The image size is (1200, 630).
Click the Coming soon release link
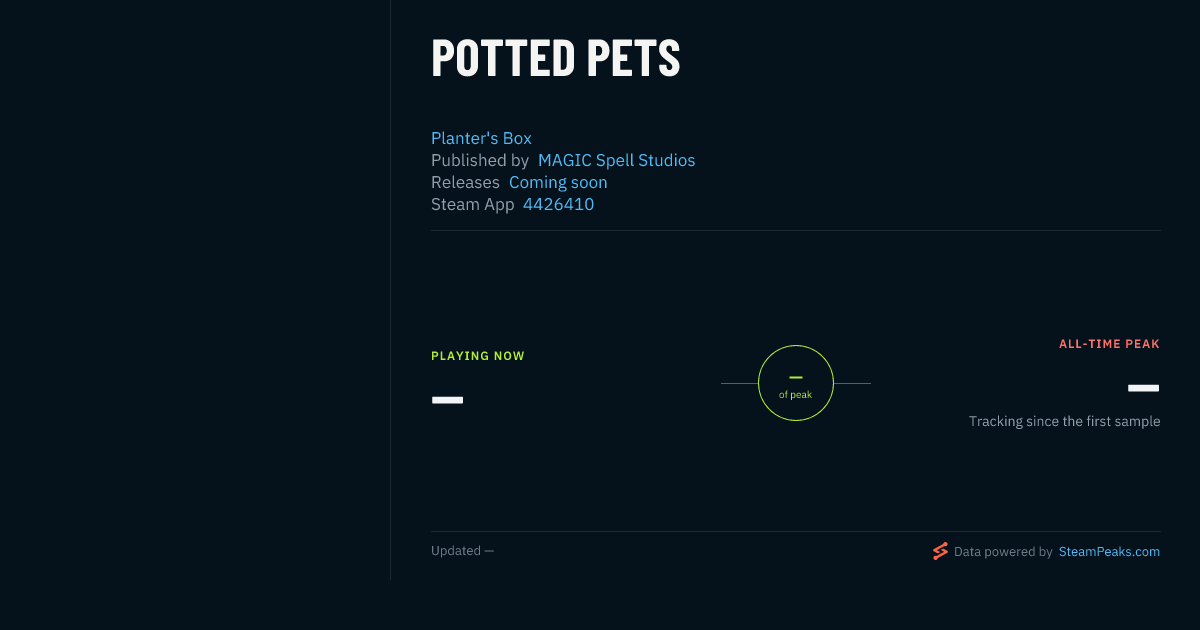(x=558, y=182)
